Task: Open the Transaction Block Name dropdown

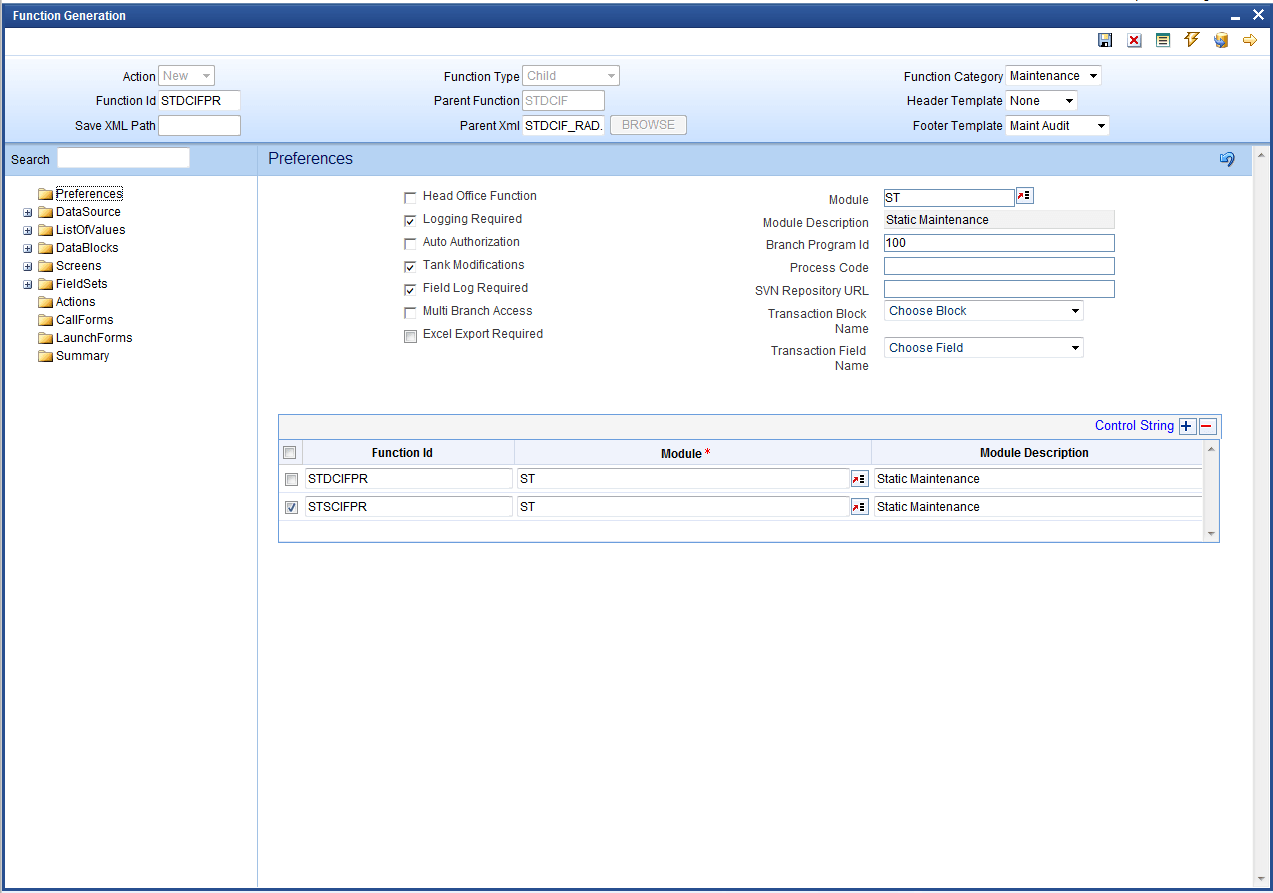Action: coord(983,311)
